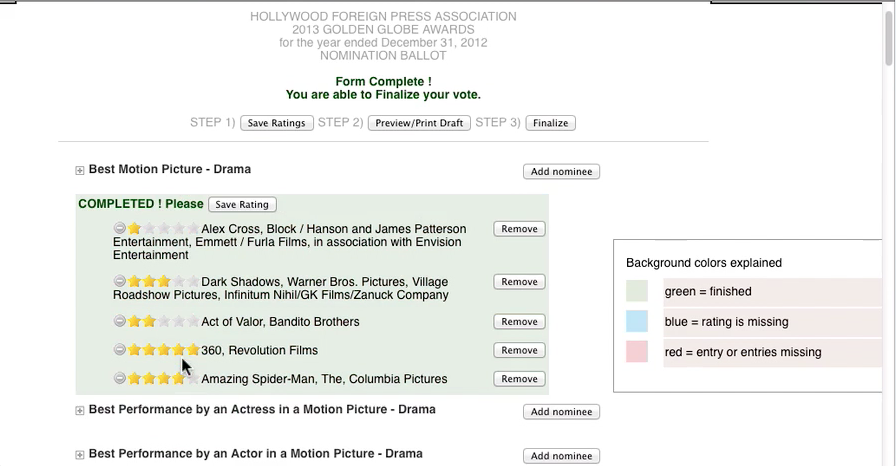Clear the rating for Amazing Spider-Man
Image resolution: width=896 pixels, height=466 pixels.
tap(119, 379)
